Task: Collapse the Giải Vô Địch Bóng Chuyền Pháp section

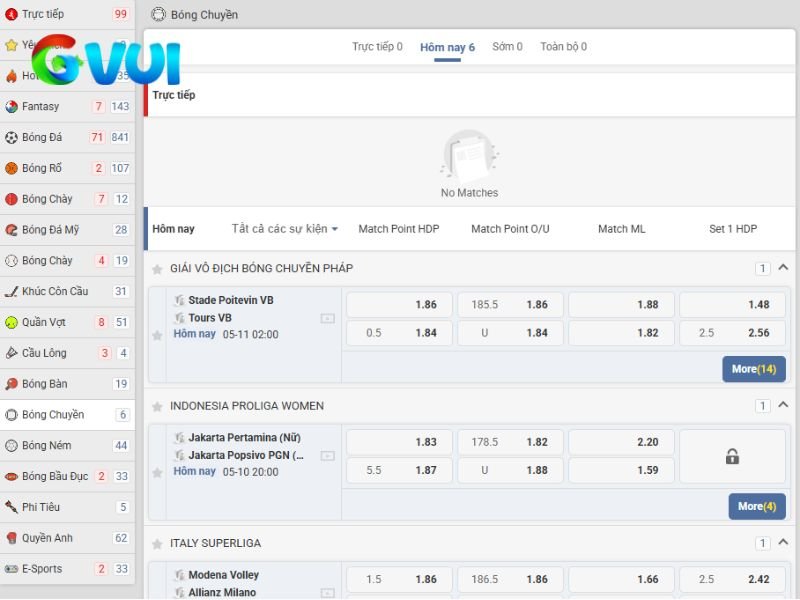Action: coord(783,267)
